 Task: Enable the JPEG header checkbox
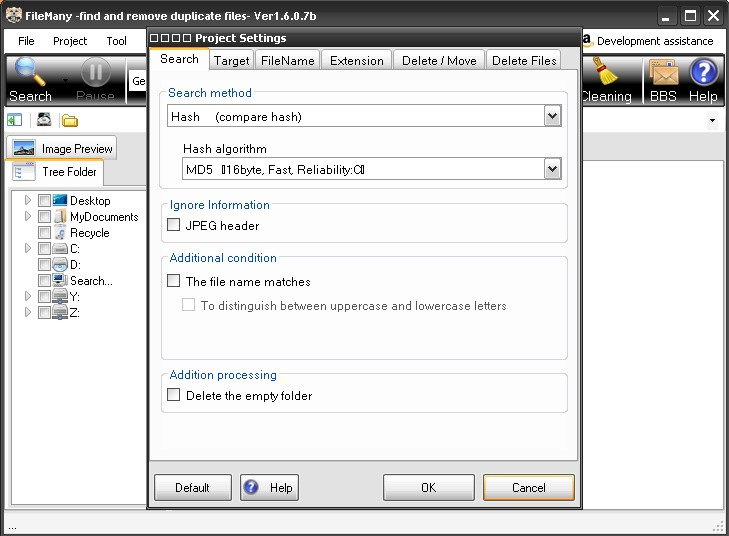tap(173, 225)
